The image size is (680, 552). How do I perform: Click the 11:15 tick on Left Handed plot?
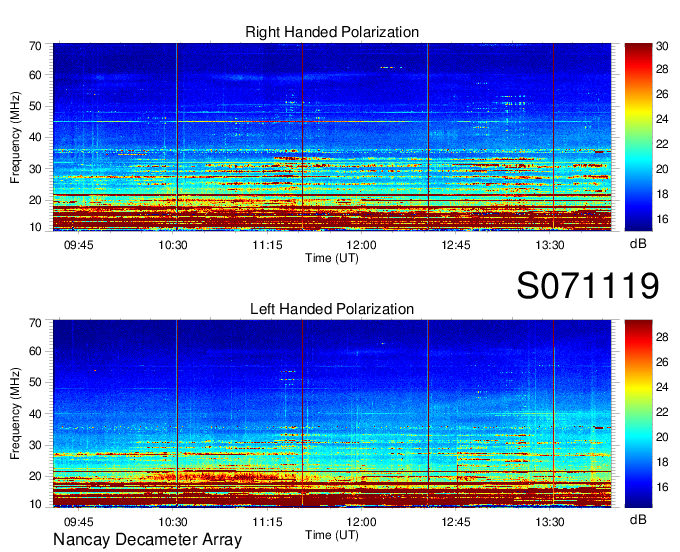(x=267, y=522)
